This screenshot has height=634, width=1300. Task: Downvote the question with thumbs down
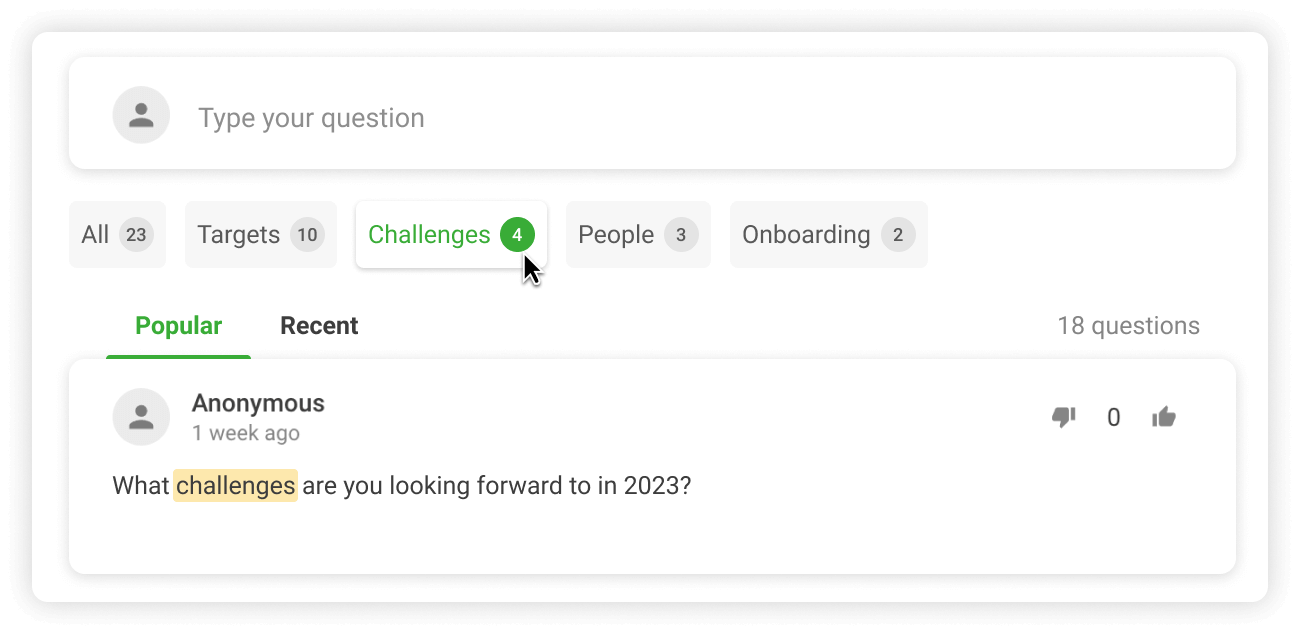click(x=1063, y=417)
